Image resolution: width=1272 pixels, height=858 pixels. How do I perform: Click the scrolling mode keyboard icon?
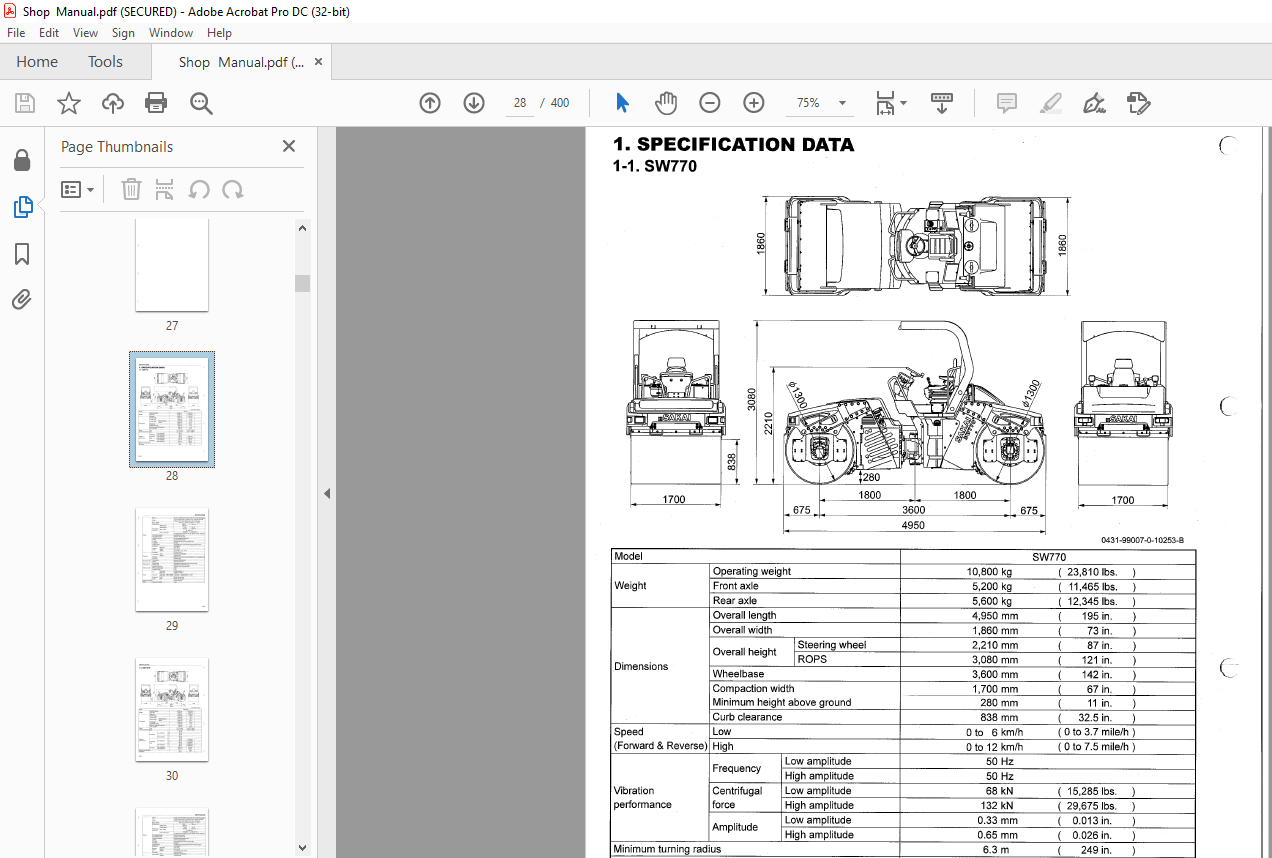(942, 103)
